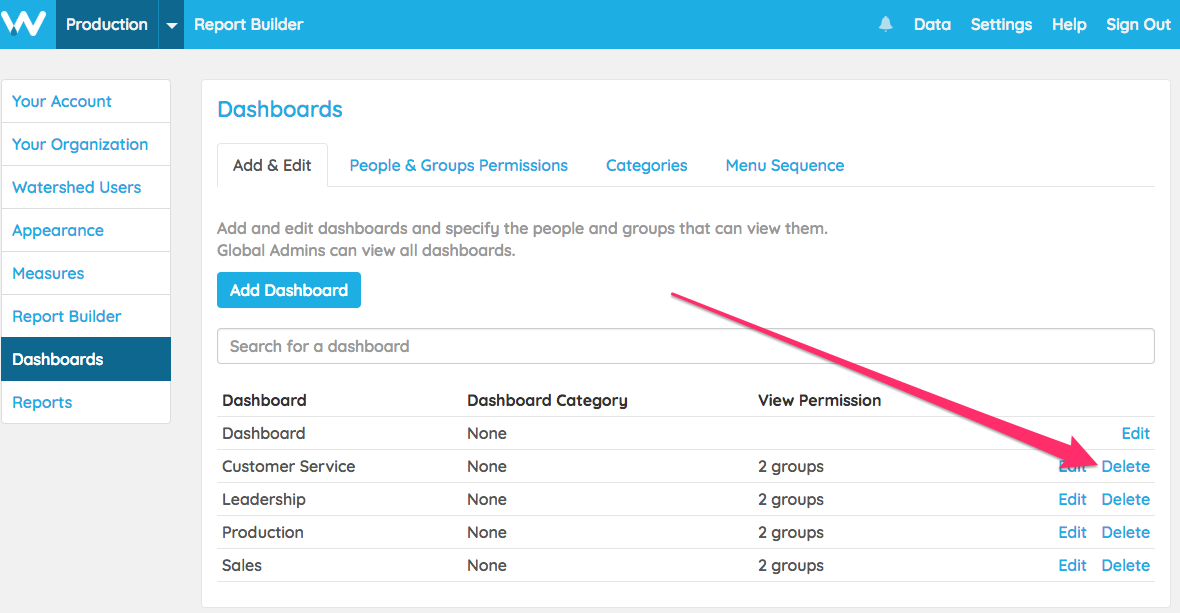Open Measures in sidebar

point(86,273)
